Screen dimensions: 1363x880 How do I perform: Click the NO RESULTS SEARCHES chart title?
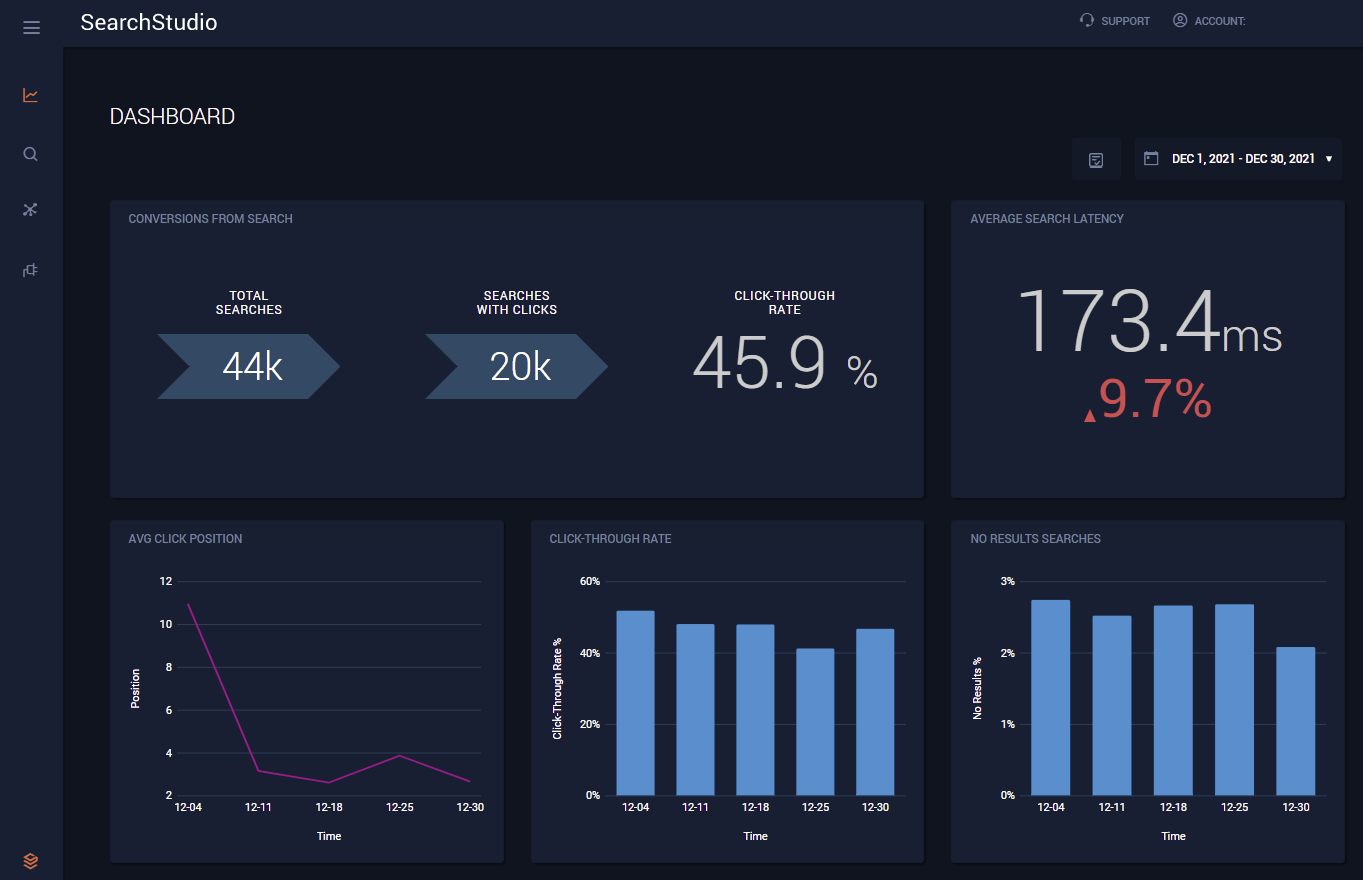1035,539
